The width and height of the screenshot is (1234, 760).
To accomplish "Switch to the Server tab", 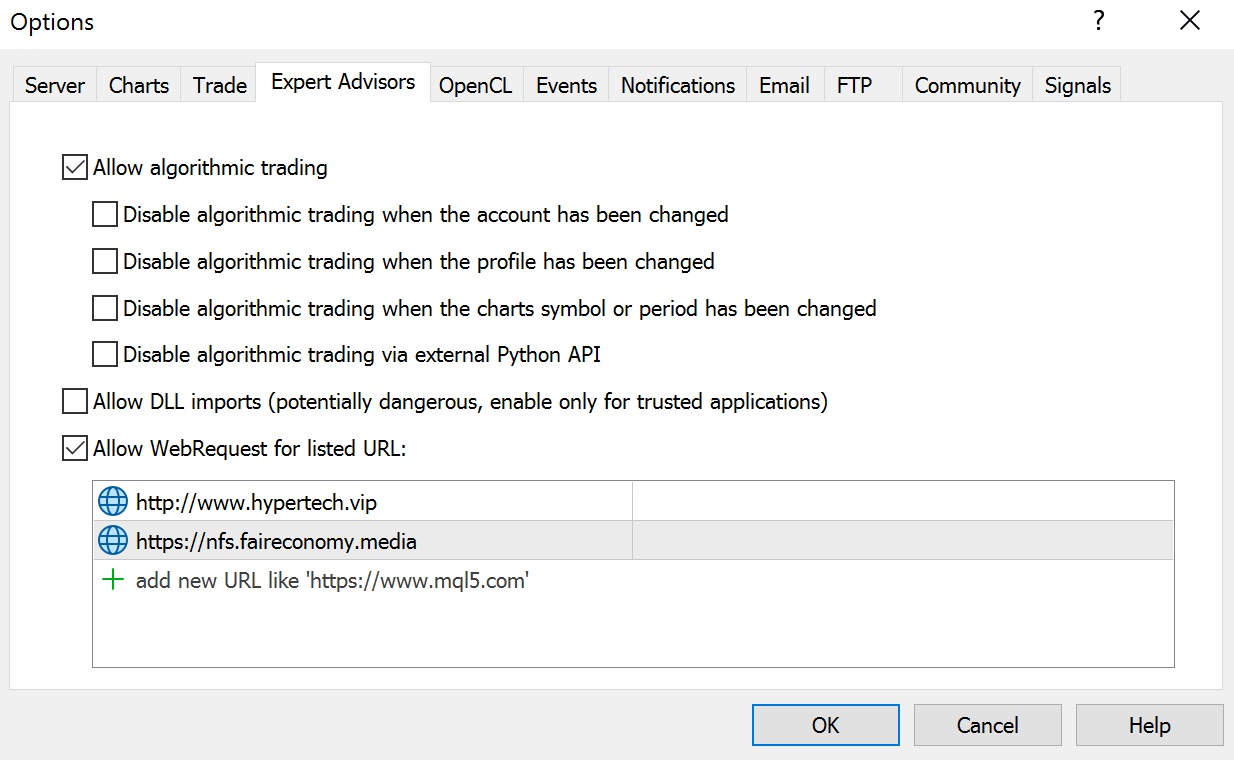I will click(55, 86).
